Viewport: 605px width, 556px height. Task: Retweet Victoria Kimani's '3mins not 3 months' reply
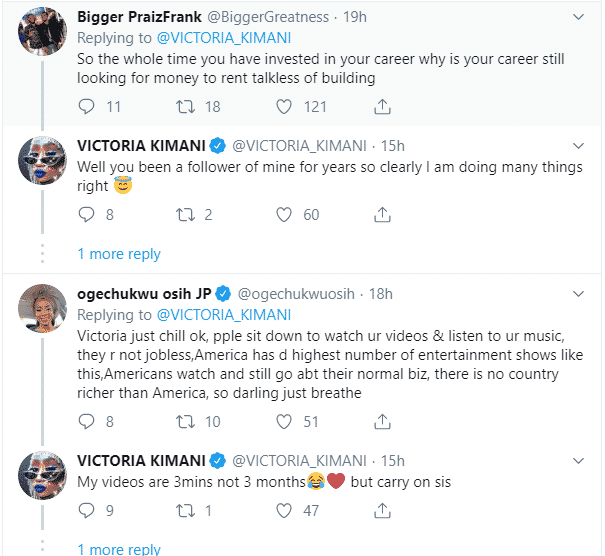coord(185,510)
